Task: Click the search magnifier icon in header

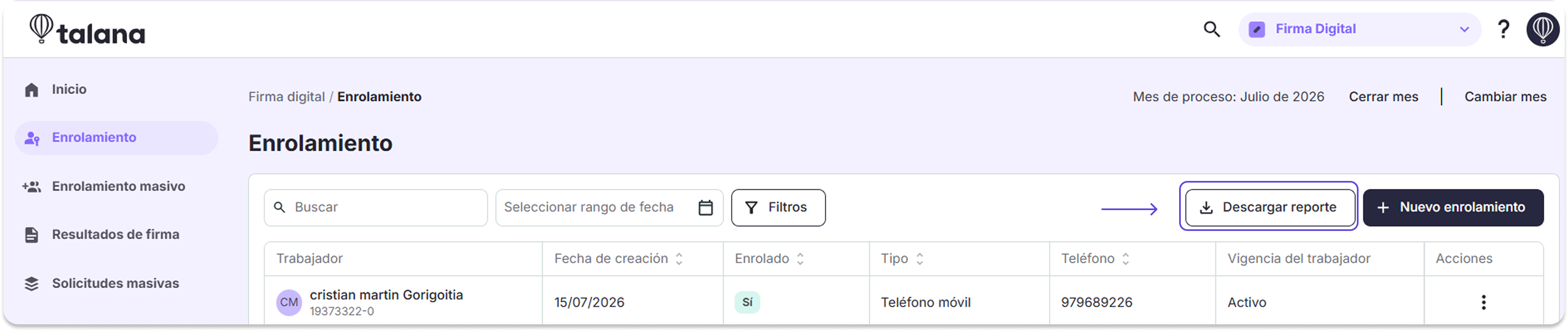Action: (1211, 29)
